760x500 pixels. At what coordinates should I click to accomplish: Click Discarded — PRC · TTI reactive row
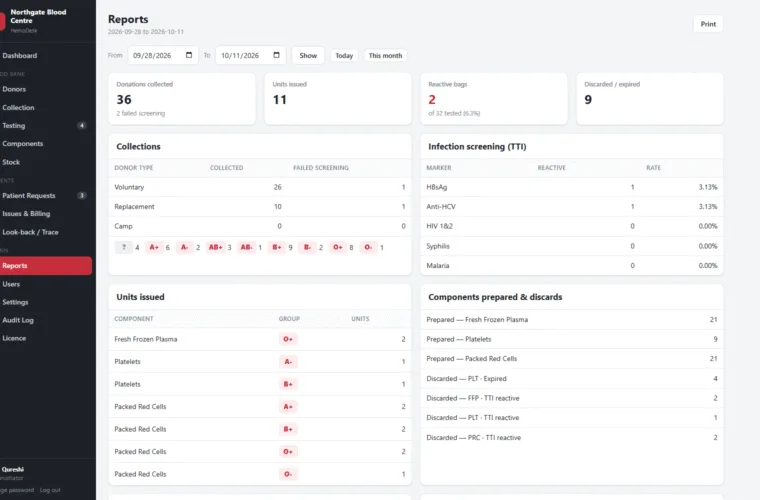click(571, 438)
